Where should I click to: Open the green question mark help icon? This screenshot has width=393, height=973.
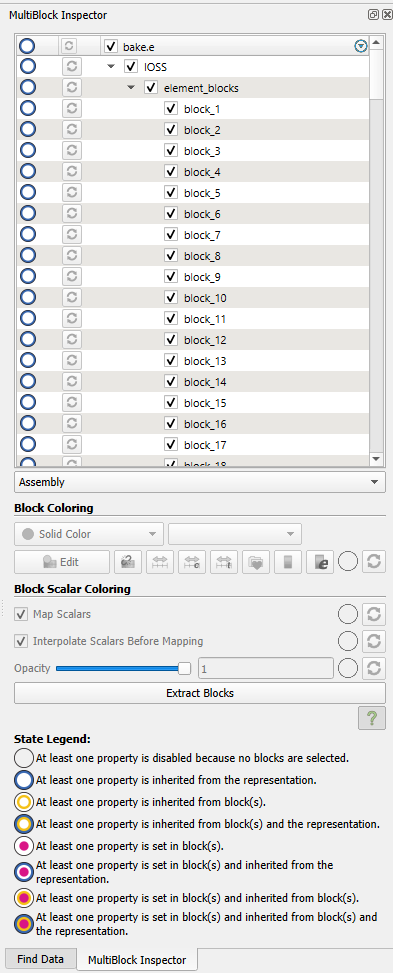(x=372, y=718)
